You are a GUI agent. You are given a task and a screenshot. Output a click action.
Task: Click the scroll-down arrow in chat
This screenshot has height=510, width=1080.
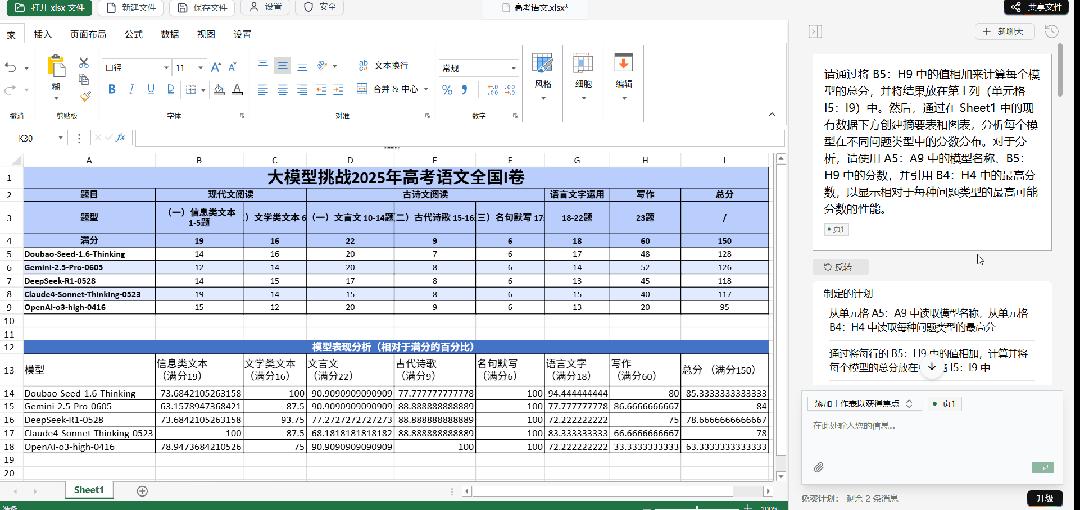[x=931, y=367]
